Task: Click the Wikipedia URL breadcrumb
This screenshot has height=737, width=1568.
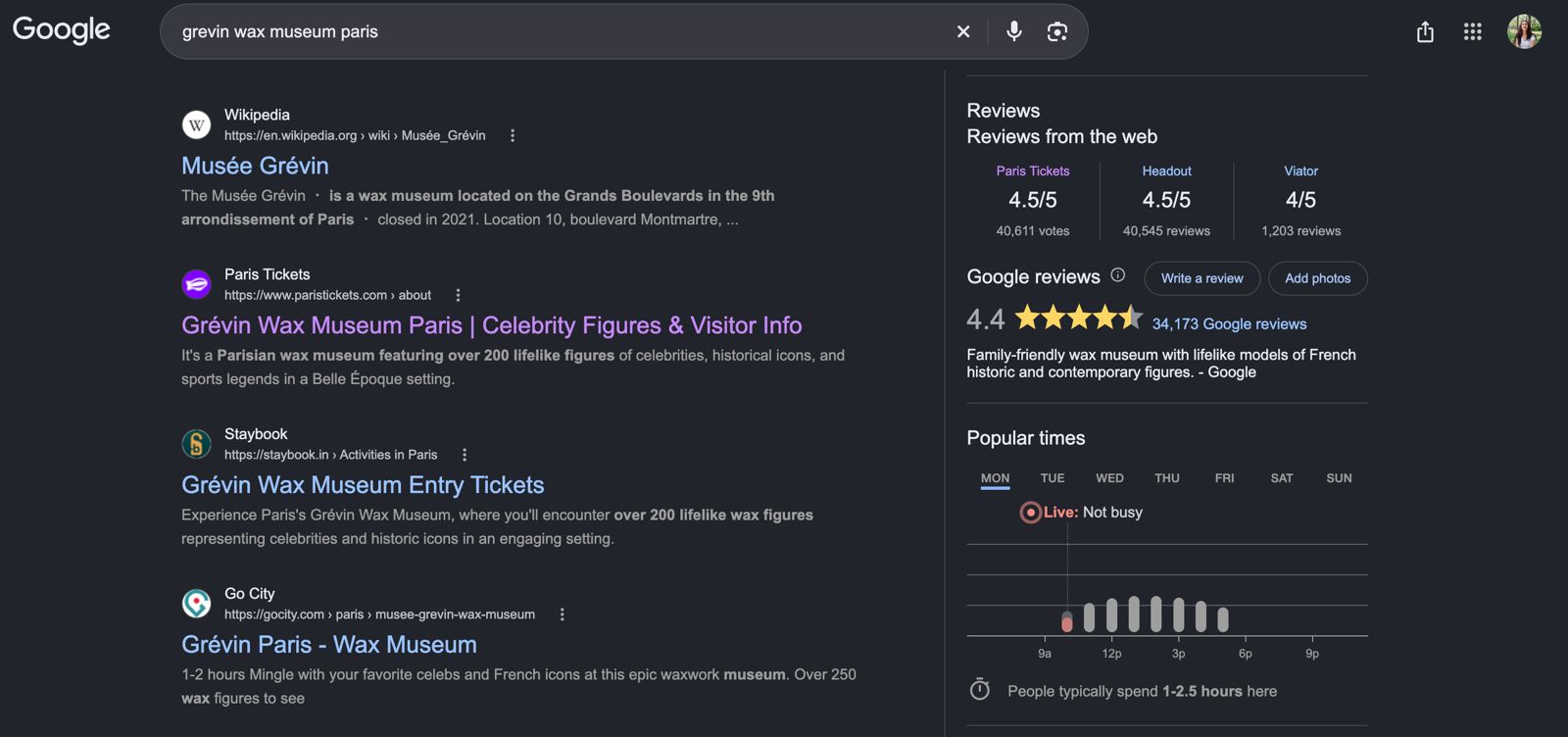Action: tap(355, 135)
